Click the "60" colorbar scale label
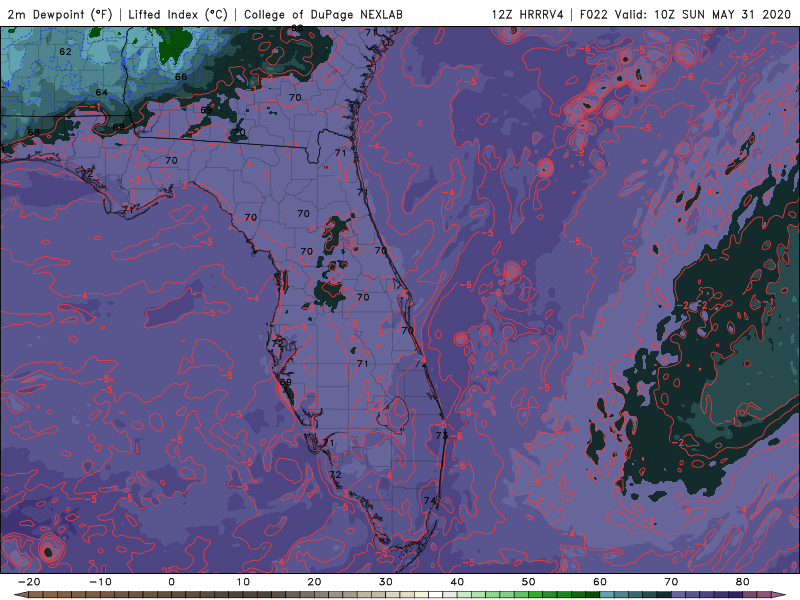This screenshot has width=800, height=600. tap(600, 582)
